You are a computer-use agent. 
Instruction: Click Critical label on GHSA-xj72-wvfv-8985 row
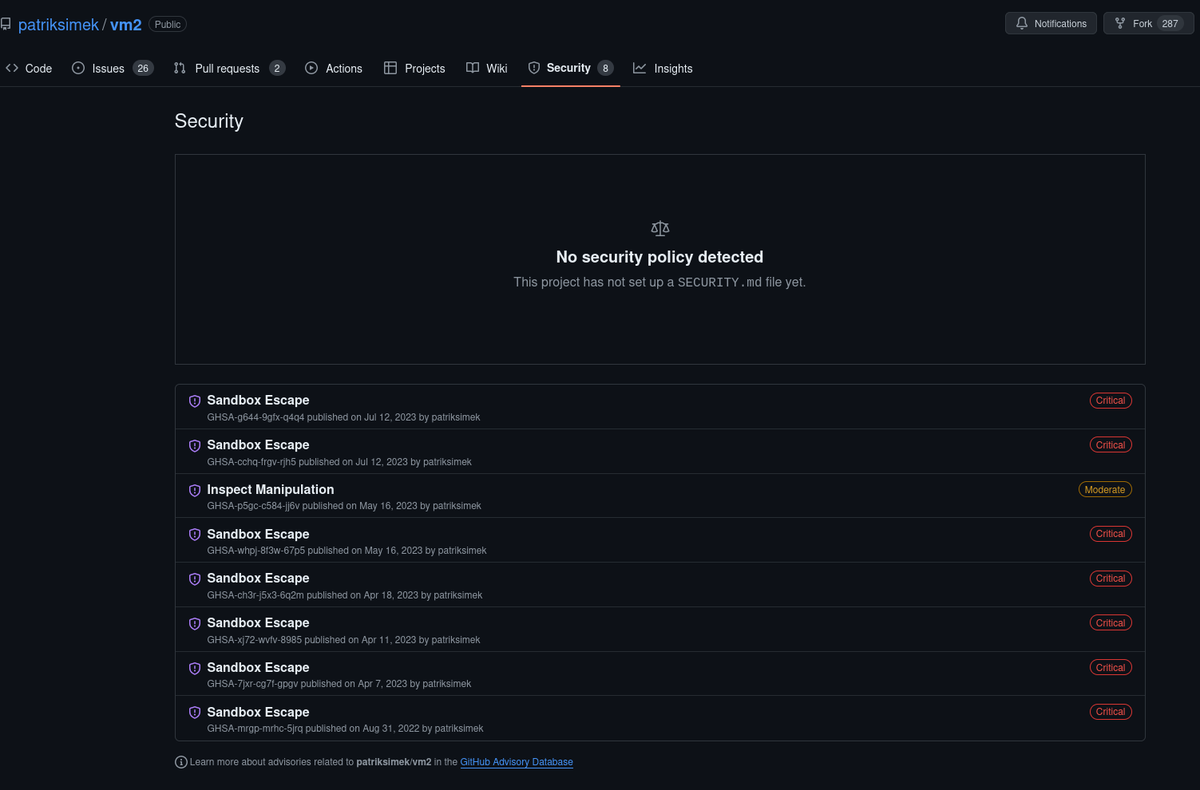(1110, 623)
